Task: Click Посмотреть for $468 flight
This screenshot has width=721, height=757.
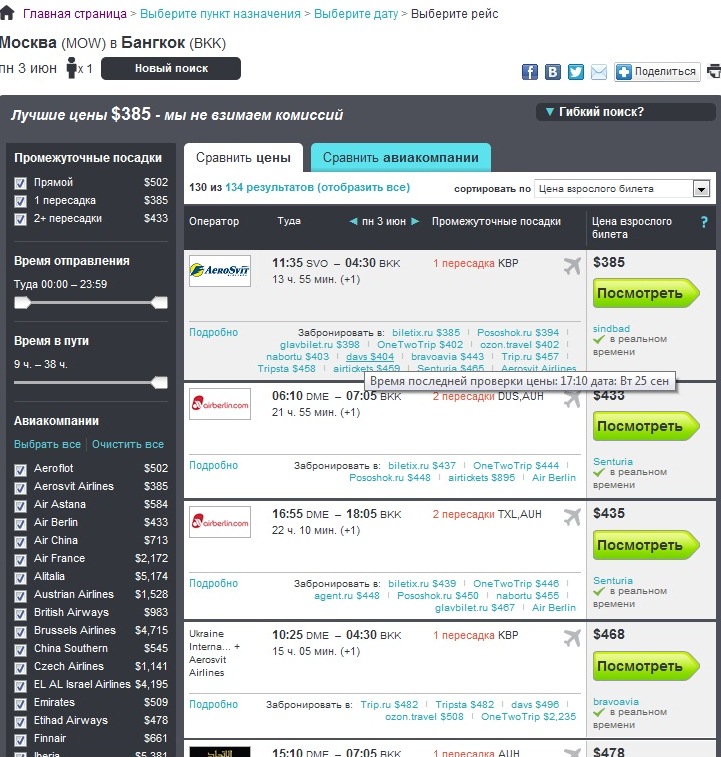Action: [x=645, y=666]
